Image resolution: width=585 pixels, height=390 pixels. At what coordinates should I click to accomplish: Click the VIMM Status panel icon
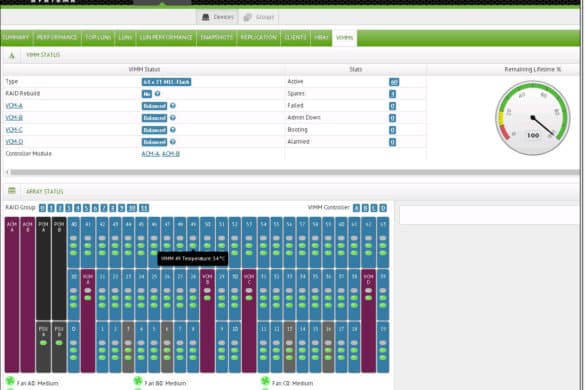pyautogui.click(x=12, y=56)
